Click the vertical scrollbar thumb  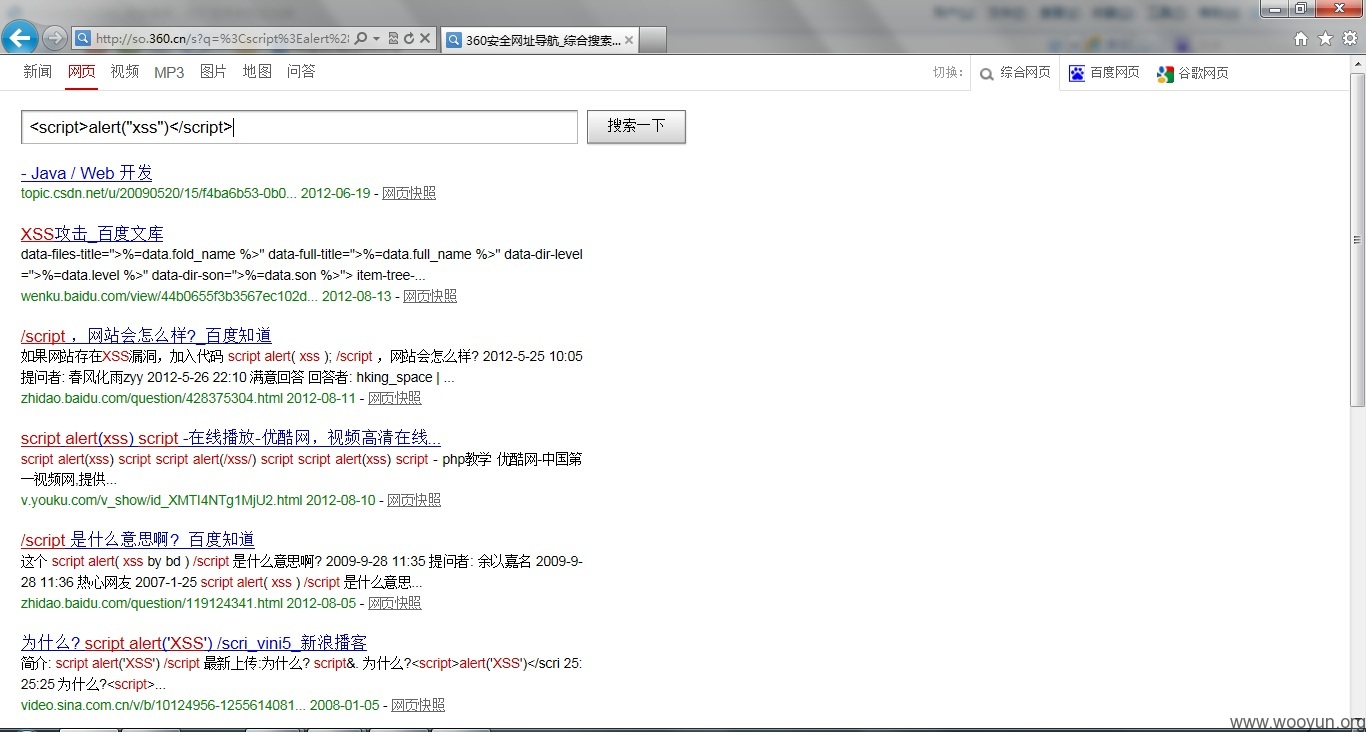coord(1357,240)
